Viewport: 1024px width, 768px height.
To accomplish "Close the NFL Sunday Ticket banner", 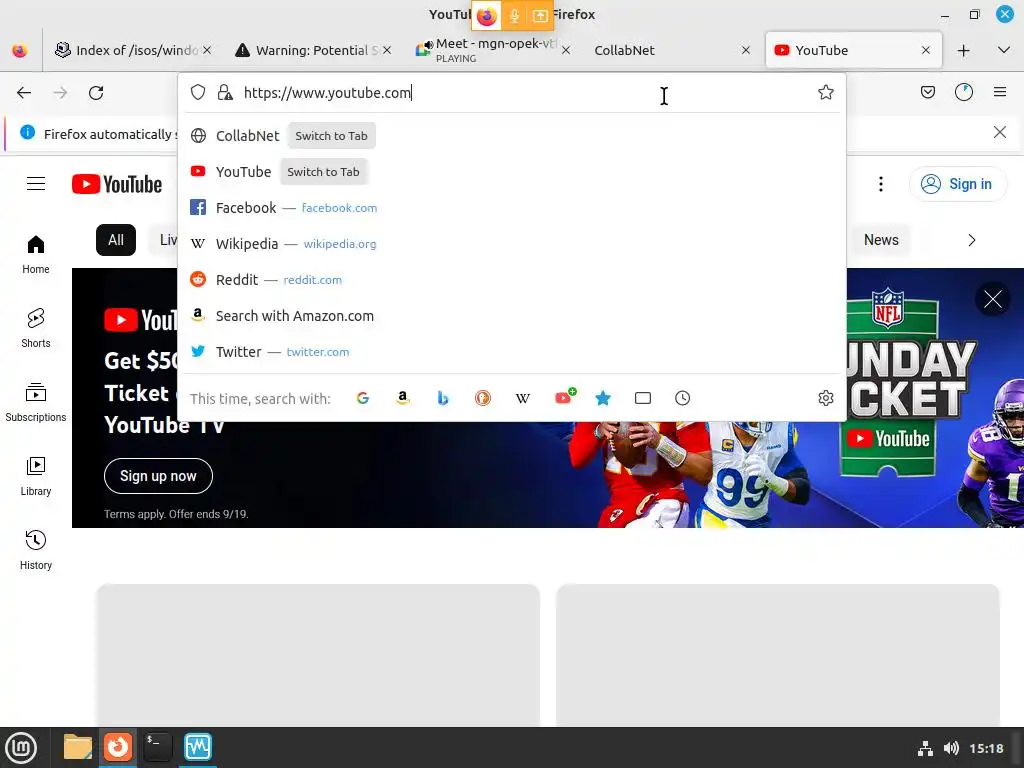I will (993, 299).
